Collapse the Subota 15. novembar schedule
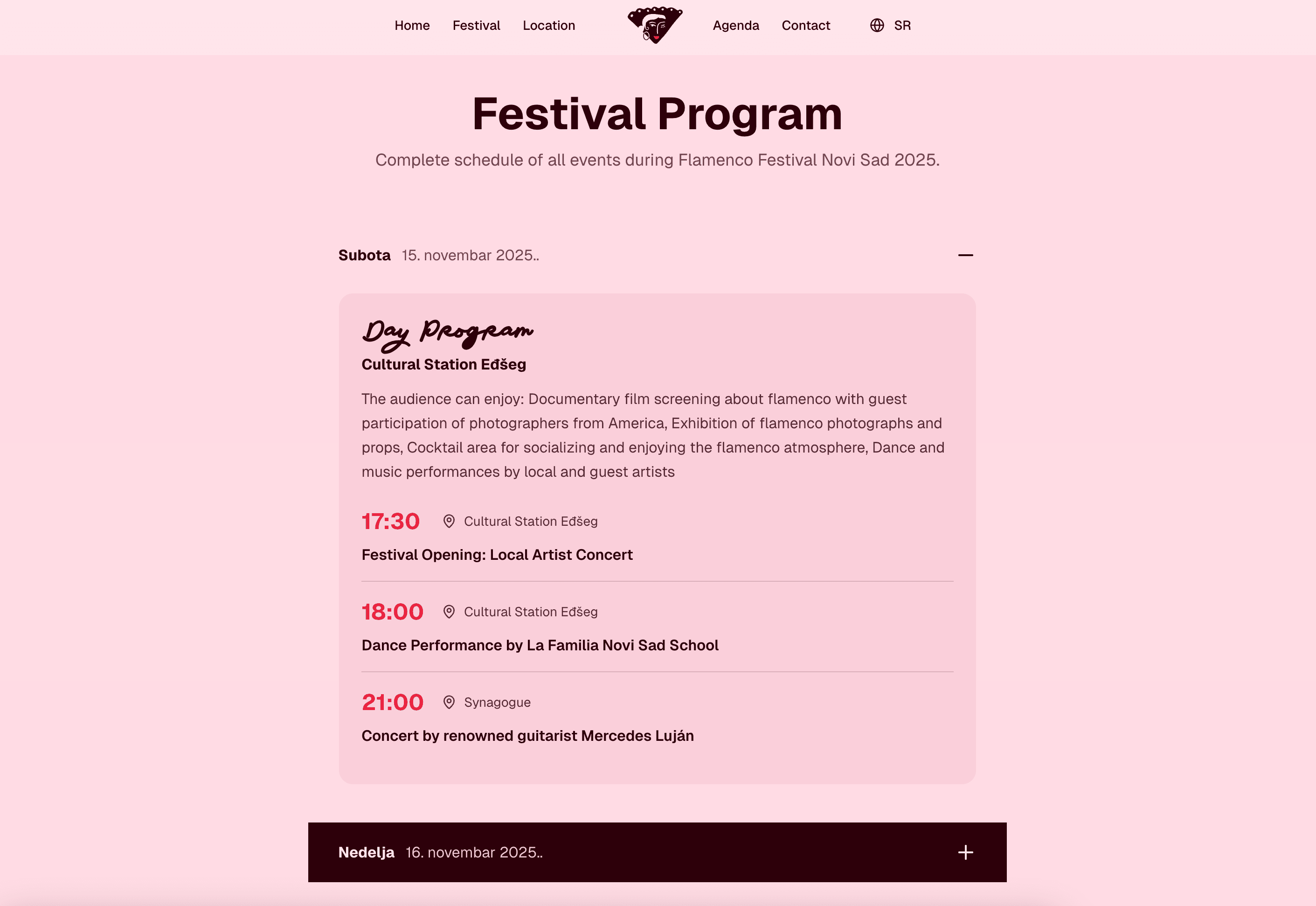This screenshot has height=906, width=1316. point(965,255)
